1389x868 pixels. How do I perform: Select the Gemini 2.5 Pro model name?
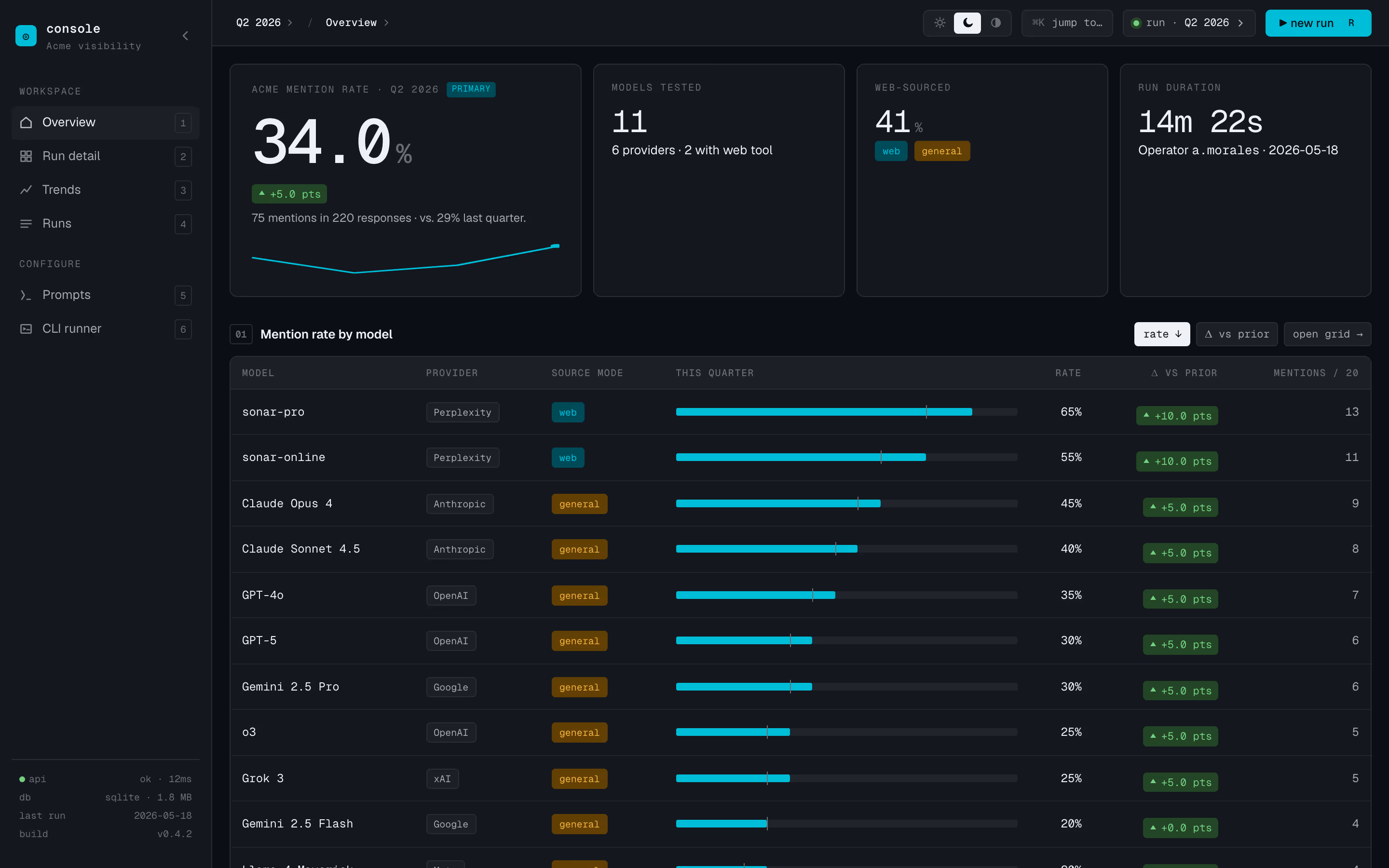tap(290, 687)
